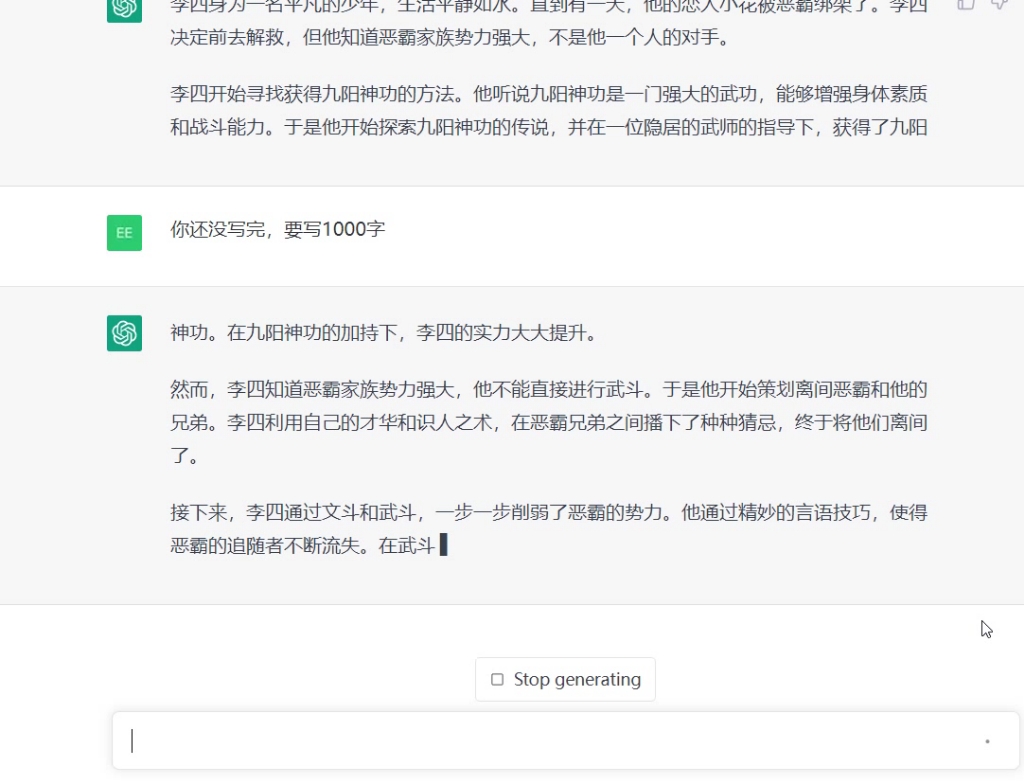This screenshot has height=784, width=1024.
Task: Click the ChatGPT logo avatar at the top
Action: click(124, 7)
